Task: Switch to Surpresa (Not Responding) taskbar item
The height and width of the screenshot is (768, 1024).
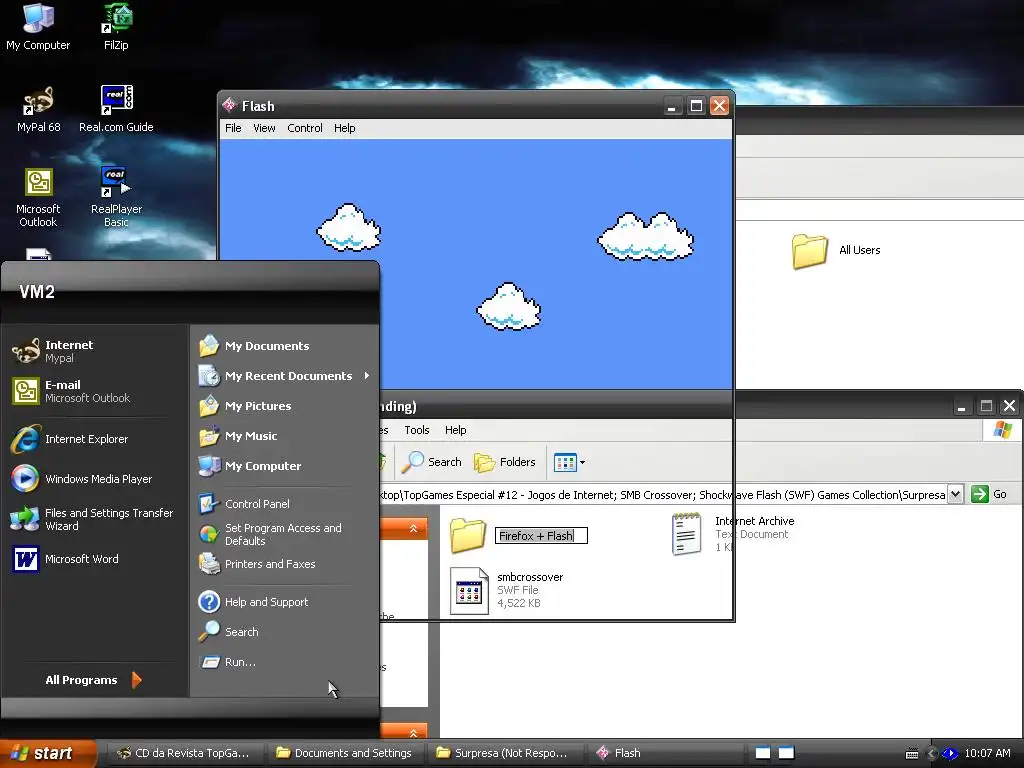Action: click(504, 753)
